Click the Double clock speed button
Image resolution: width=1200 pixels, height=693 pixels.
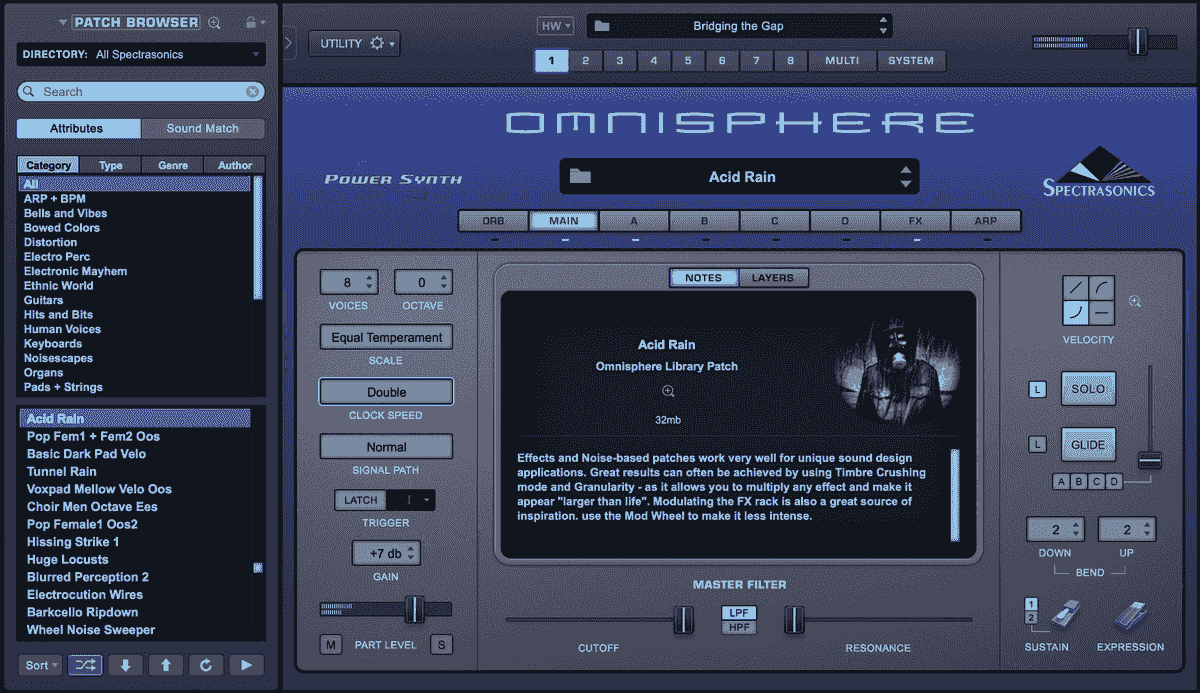tap(386, 391)
